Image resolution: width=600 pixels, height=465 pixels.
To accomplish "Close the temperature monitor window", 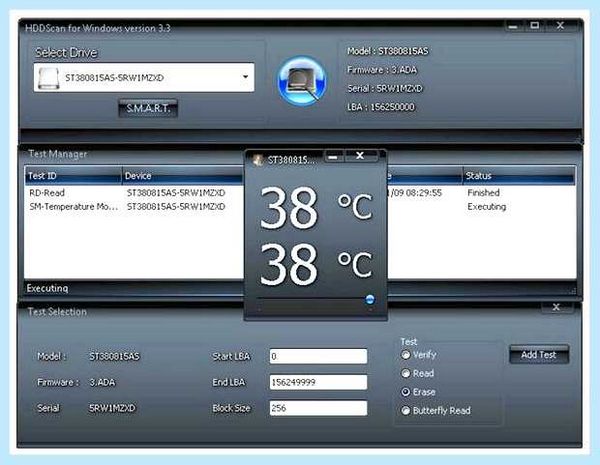I will pyautogui.click(x=360, y=156).
